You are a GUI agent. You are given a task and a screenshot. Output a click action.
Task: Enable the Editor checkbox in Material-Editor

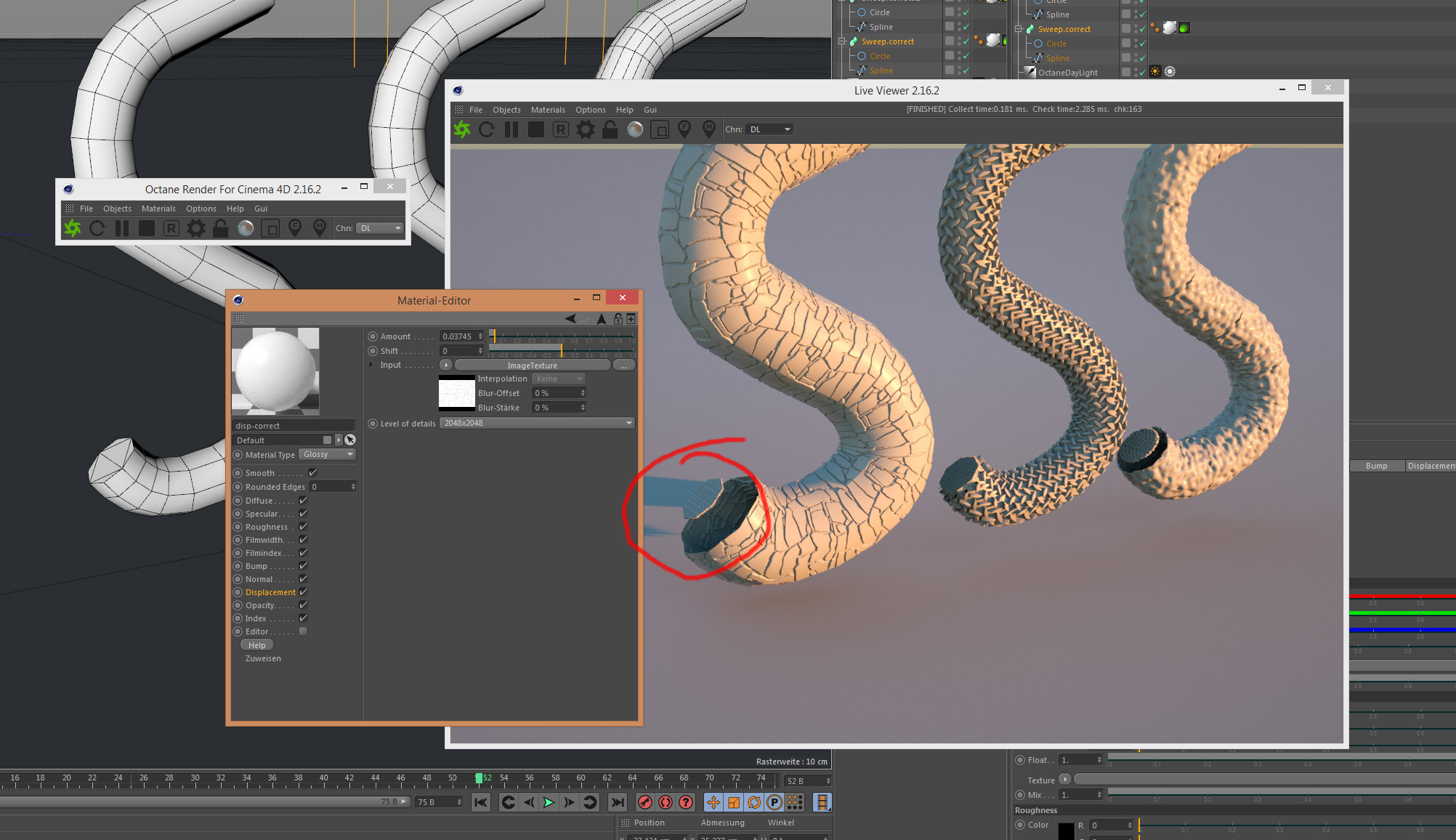(x=304, y=631)
